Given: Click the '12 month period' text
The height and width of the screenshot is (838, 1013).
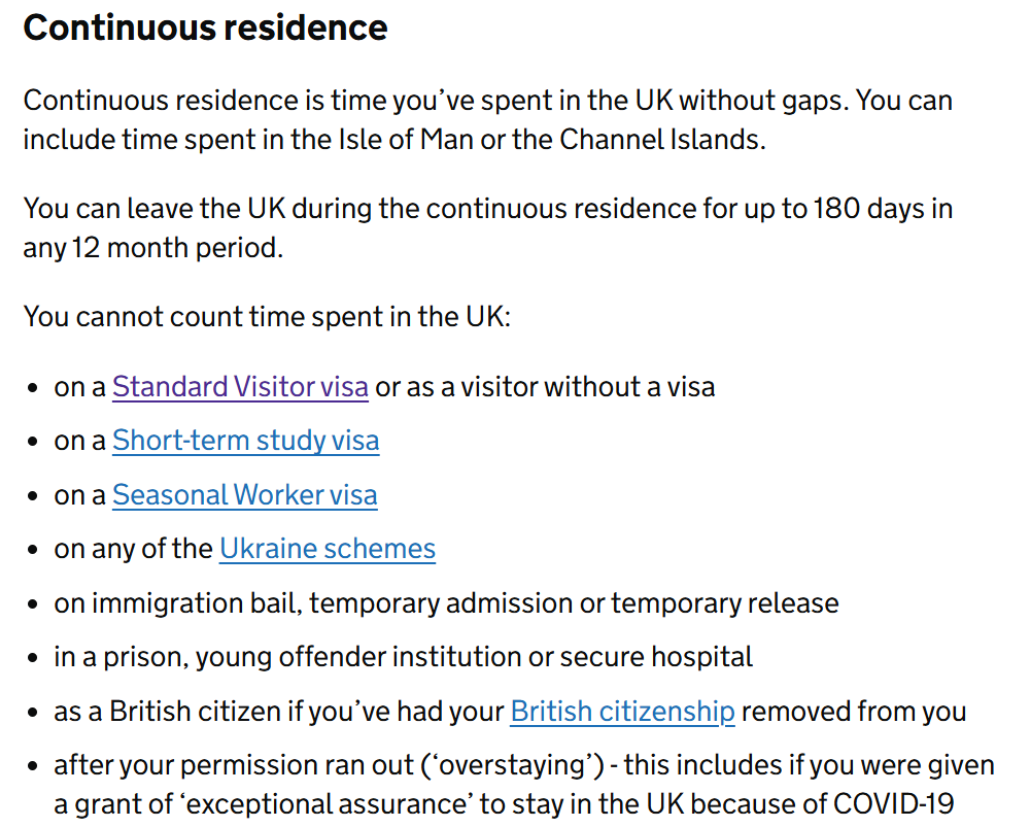Looking at the screenshot, I should click(x=176, y=247).
